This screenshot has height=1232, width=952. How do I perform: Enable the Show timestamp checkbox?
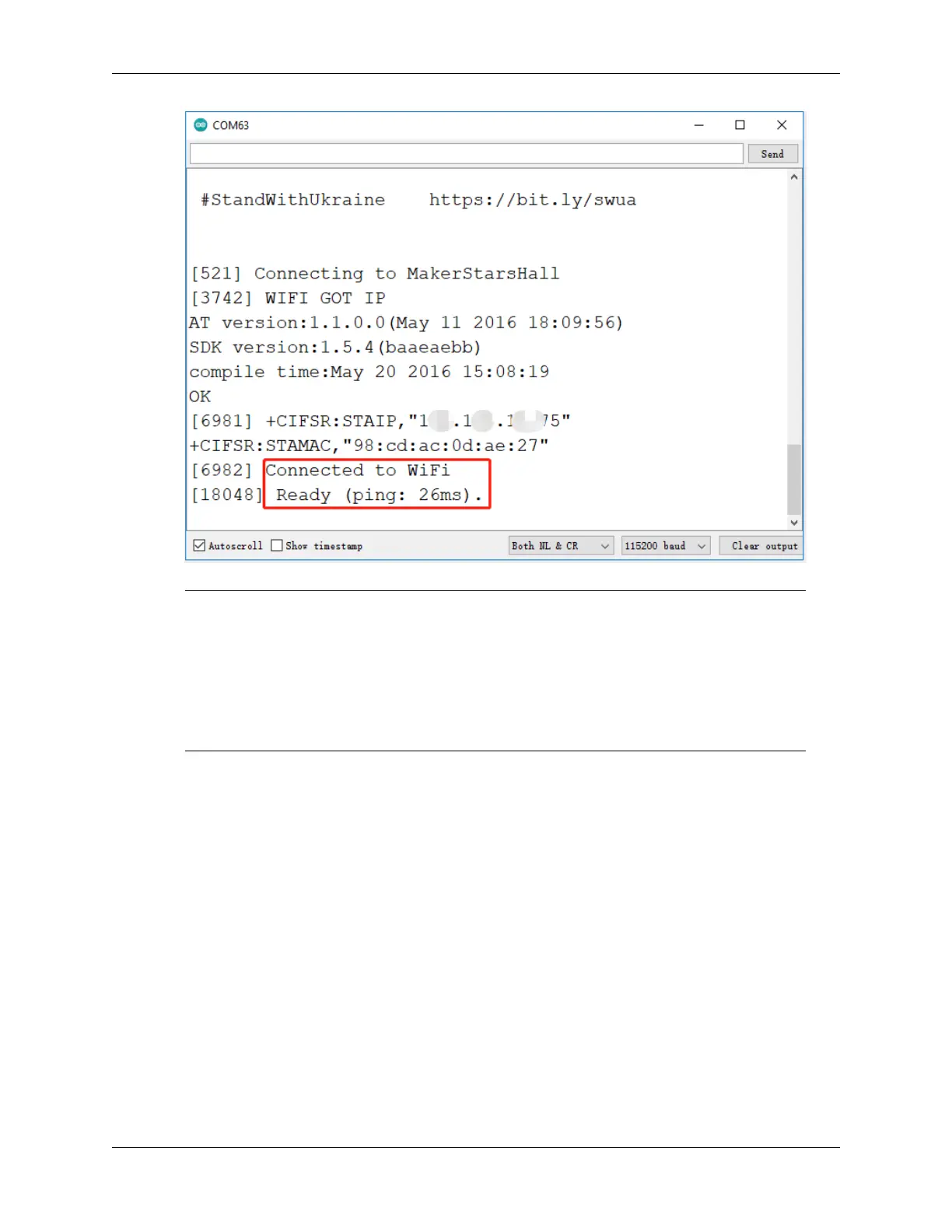[x=276, y=545]
